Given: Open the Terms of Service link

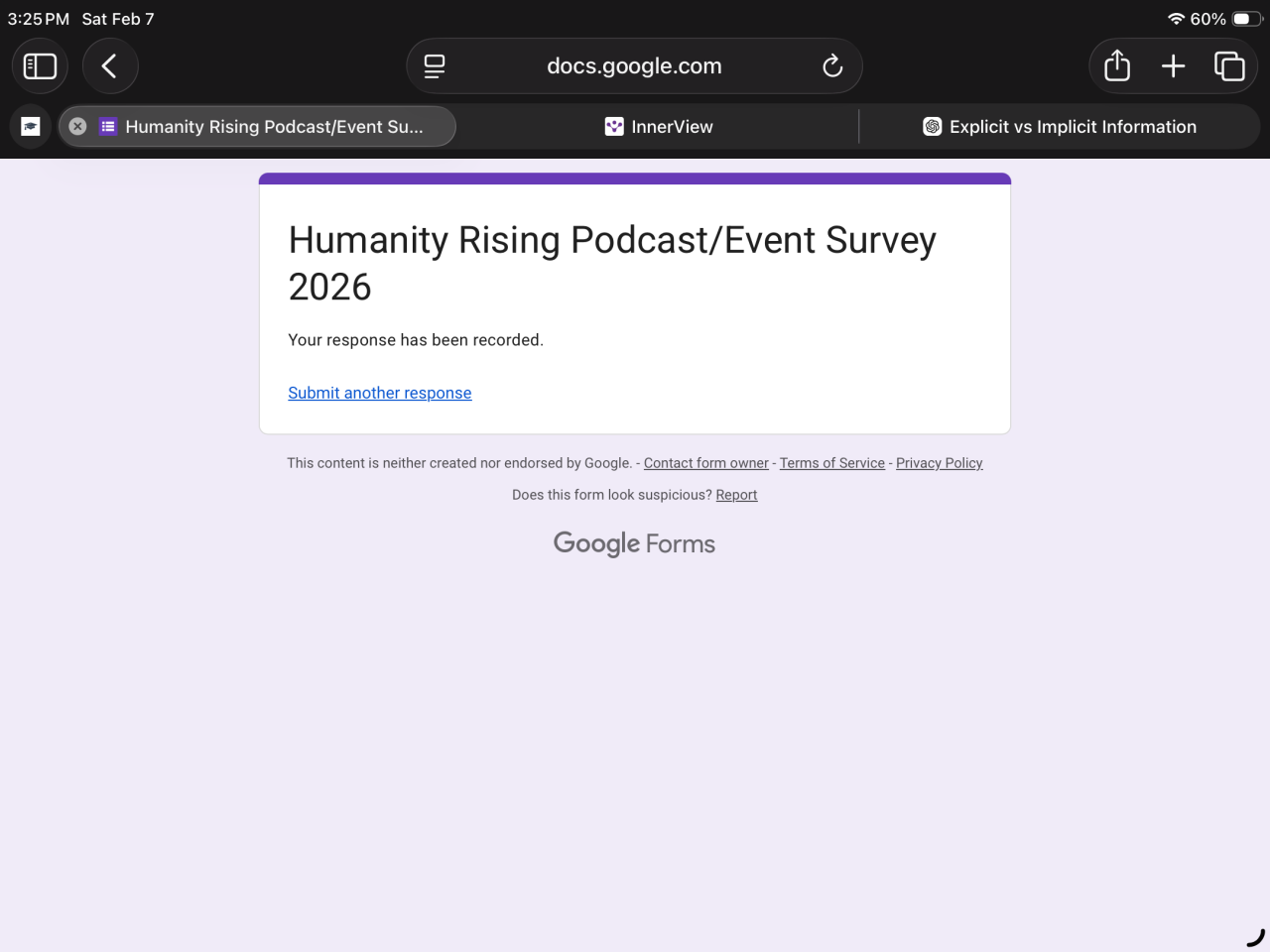Looking at the screenshot, I should [831, 463].
